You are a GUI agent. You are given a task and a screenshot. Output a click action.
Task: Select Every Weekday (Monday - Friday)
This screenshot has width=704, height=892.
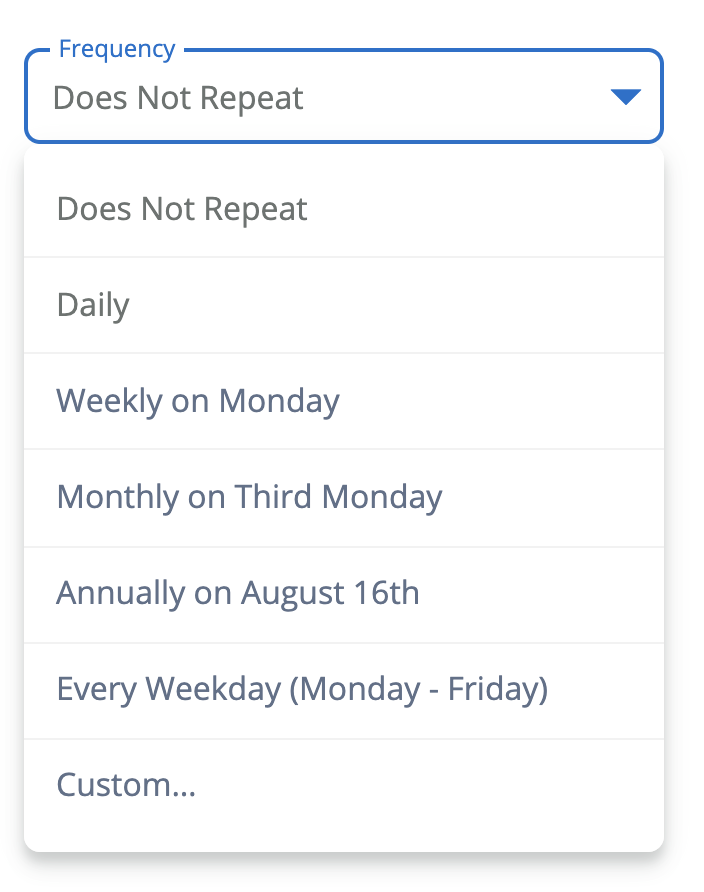302,689
